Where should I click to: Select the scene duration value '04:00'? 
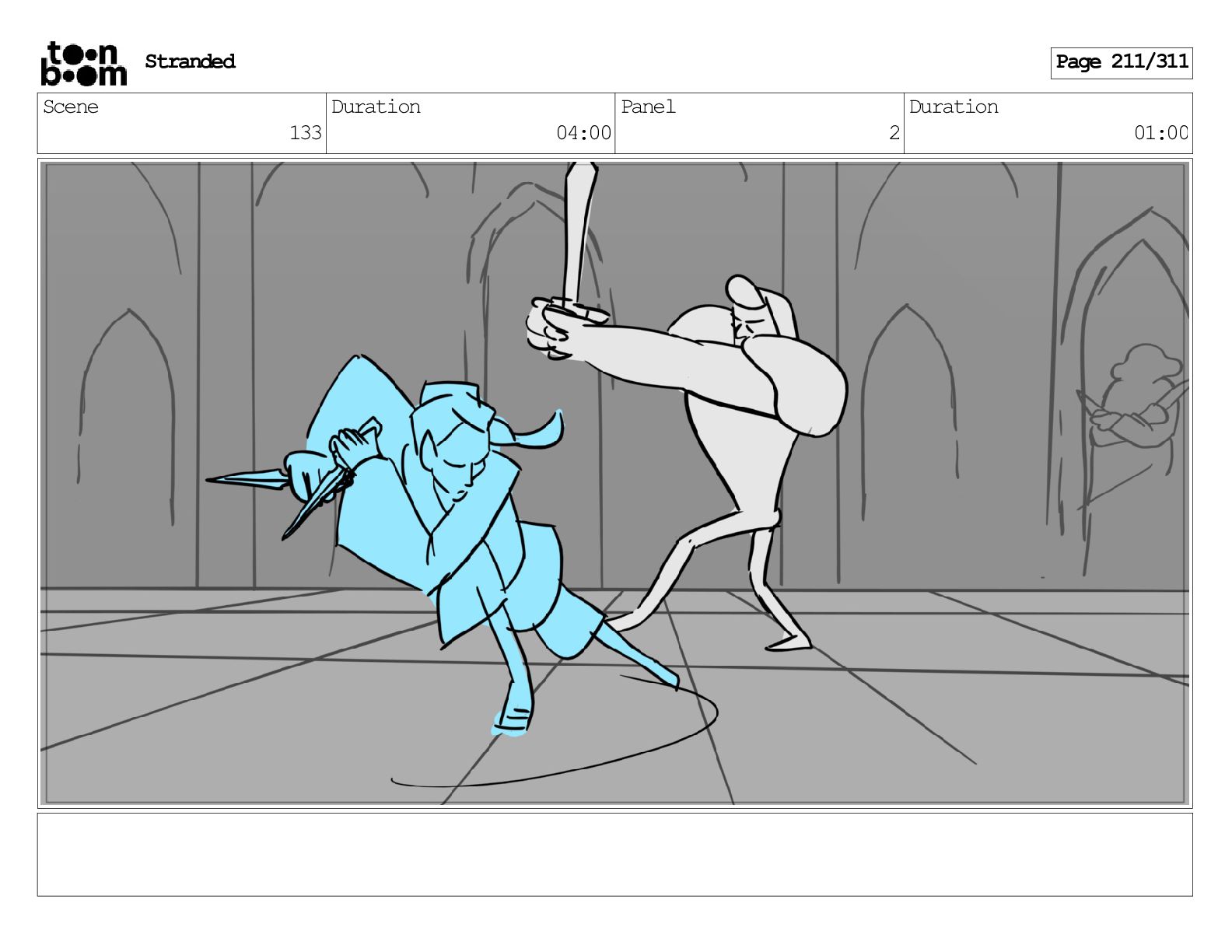[x=583, y=133]
